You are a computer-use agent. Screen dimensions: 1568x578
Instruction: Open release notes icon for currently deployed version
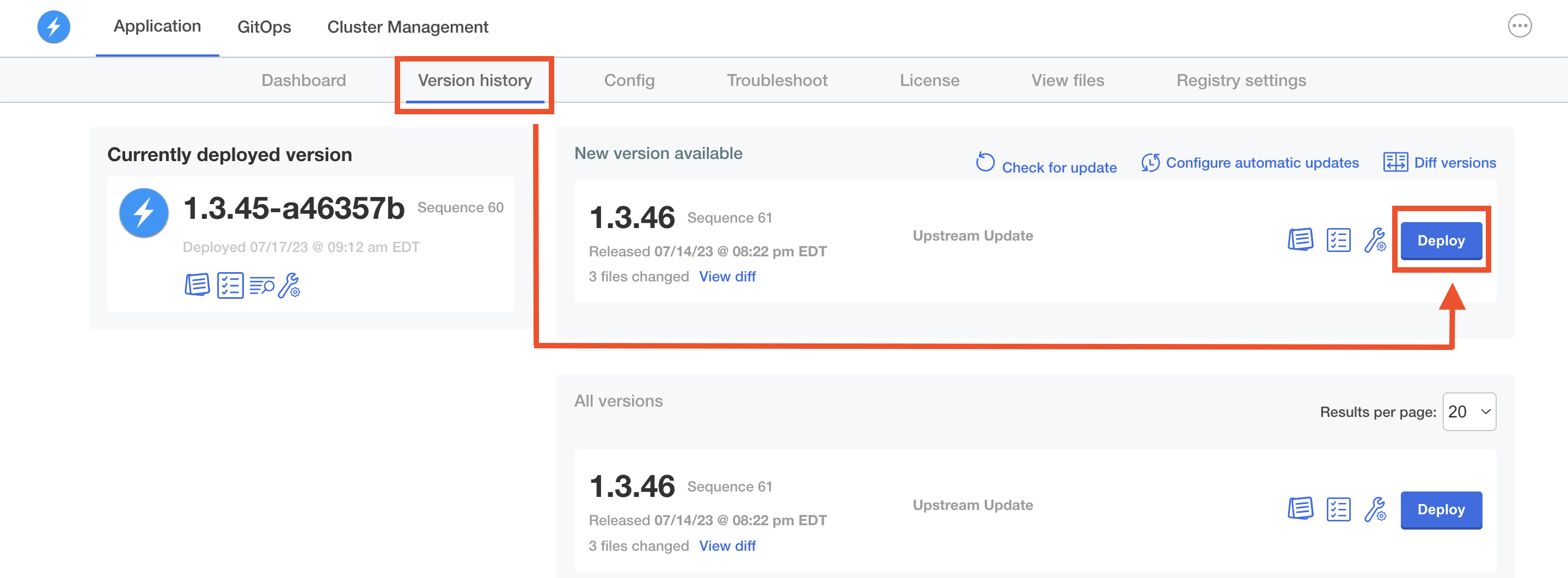click(x=197, y=285)
